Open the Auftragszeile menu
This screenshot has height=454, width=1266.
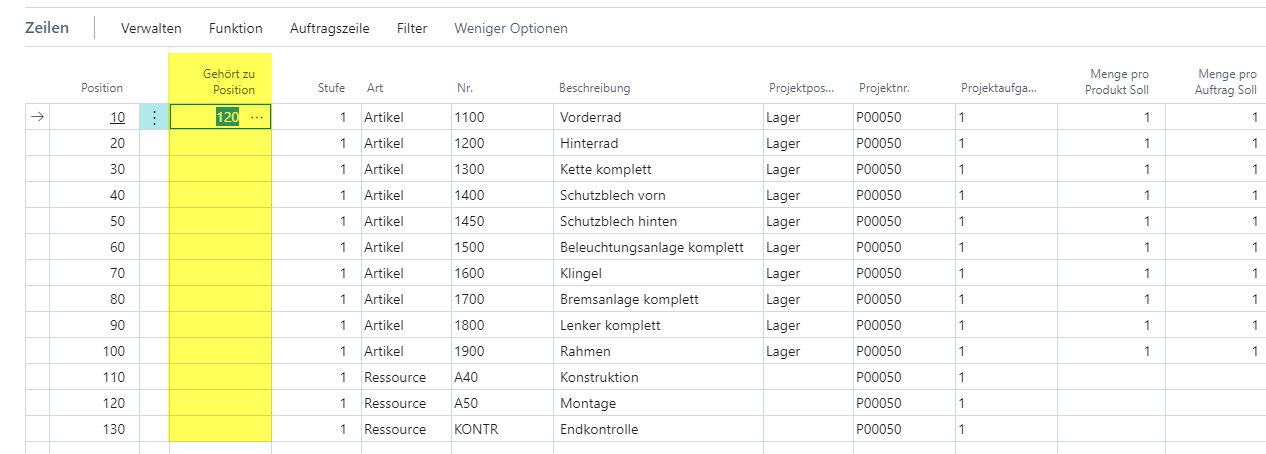tap(330, 28)
